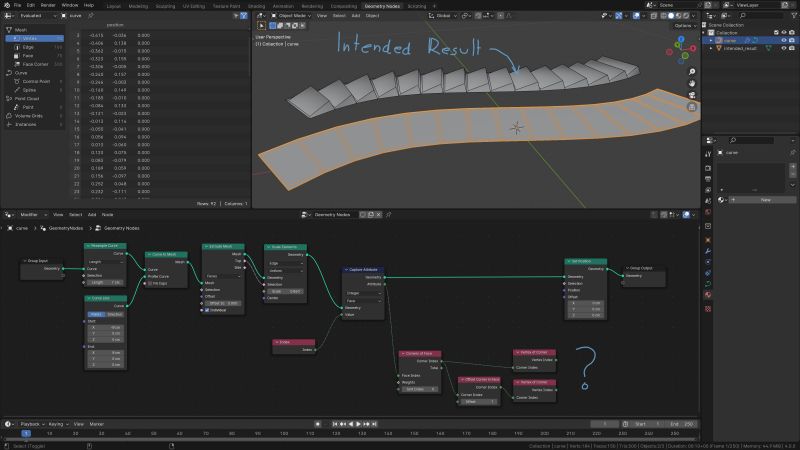Select the Select Box tool in the viewport
The height and width of the screenshot is (450, 800).
tap(262, 26)
